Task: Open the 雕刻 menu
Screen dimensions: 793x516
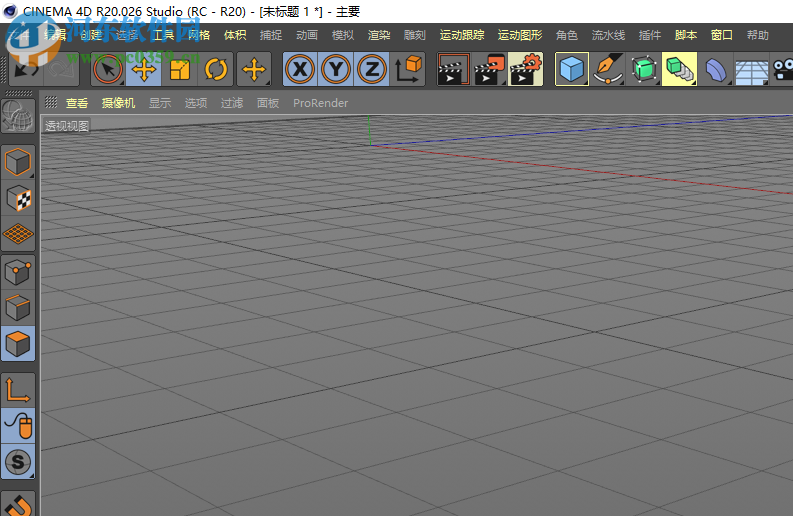Action: 415,35
